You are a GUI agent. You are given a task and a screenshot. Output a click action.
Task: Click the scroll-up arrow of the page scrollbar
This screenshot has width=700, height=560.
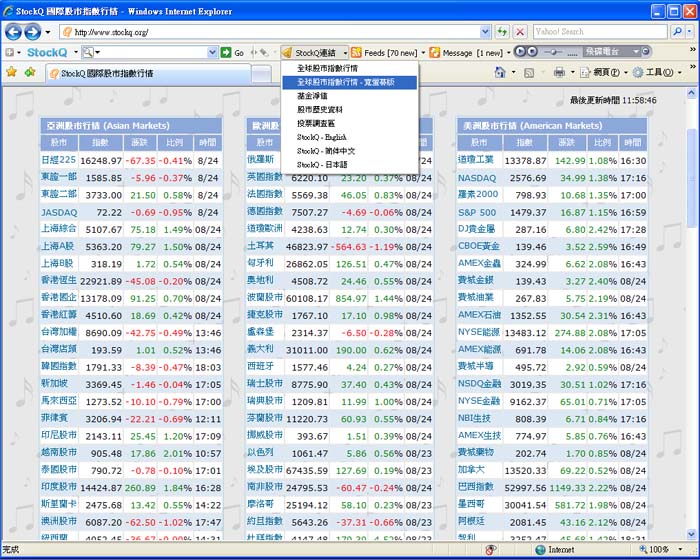pos(692,93)
